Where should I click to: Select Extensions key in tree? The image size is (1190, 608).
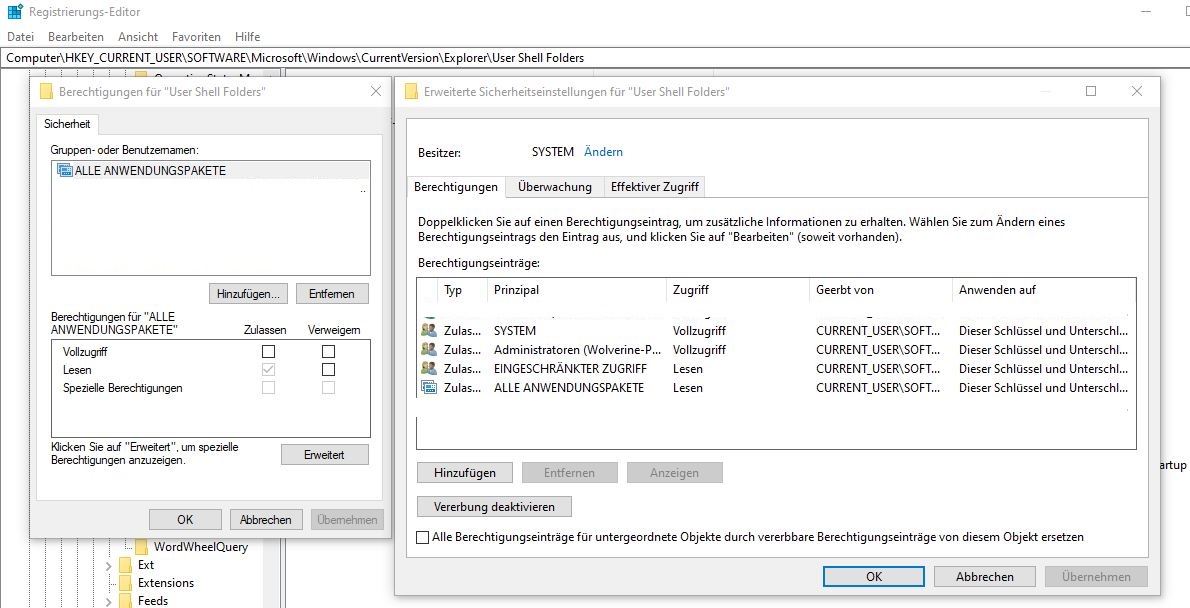[165, 583]
